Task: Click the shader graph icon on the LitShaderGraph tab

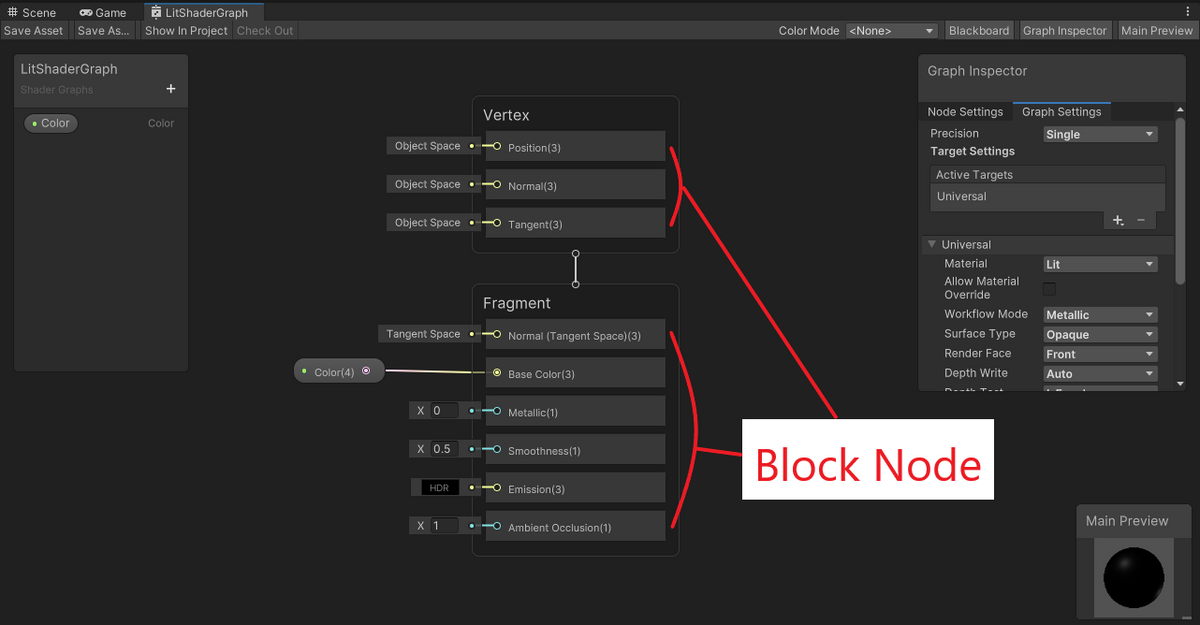Action: tap(156, 13)
